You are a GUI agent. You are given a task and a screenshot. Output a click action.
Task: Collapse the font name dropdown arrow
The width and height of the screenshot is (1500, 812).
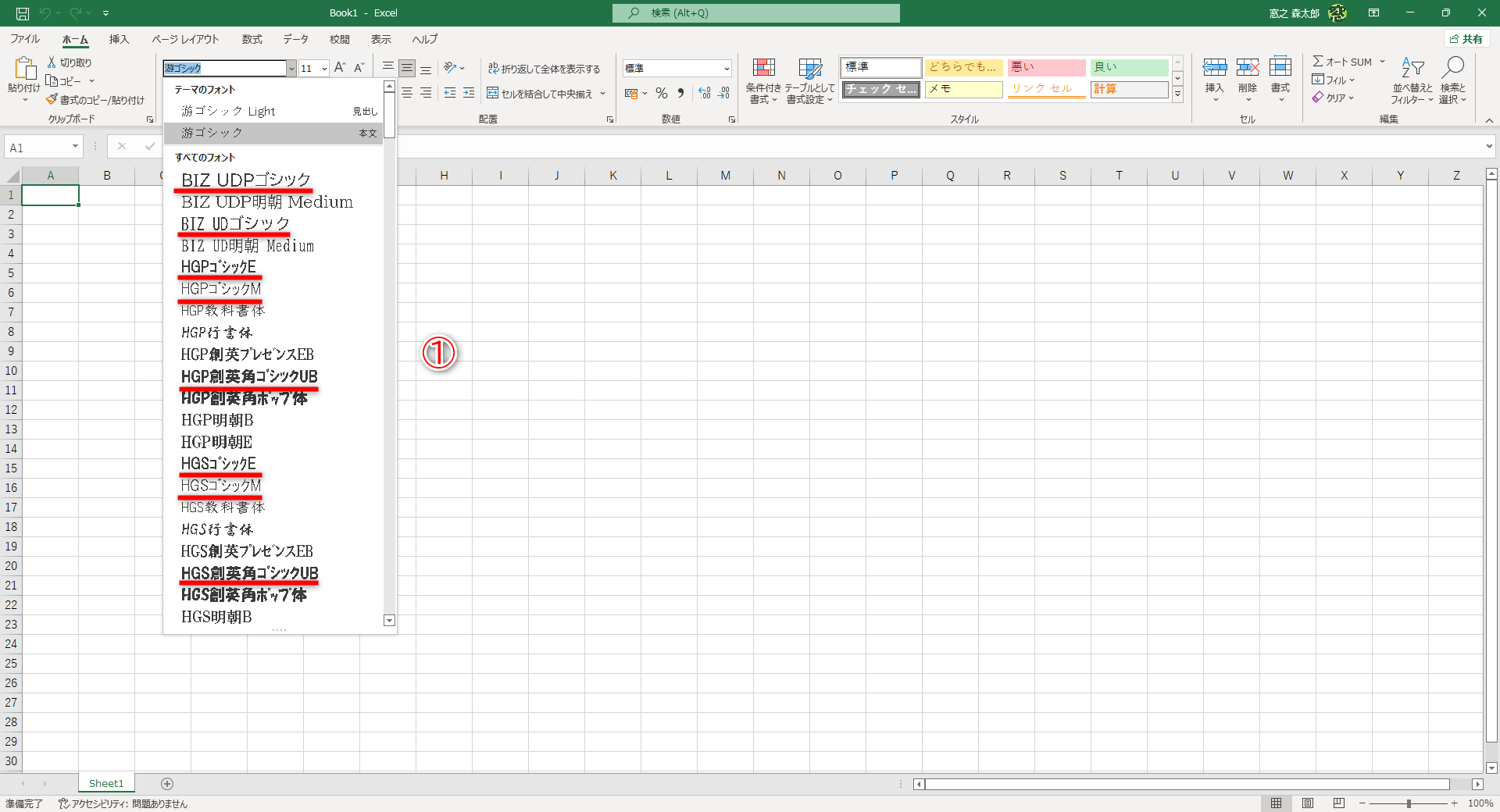[291, 69]
